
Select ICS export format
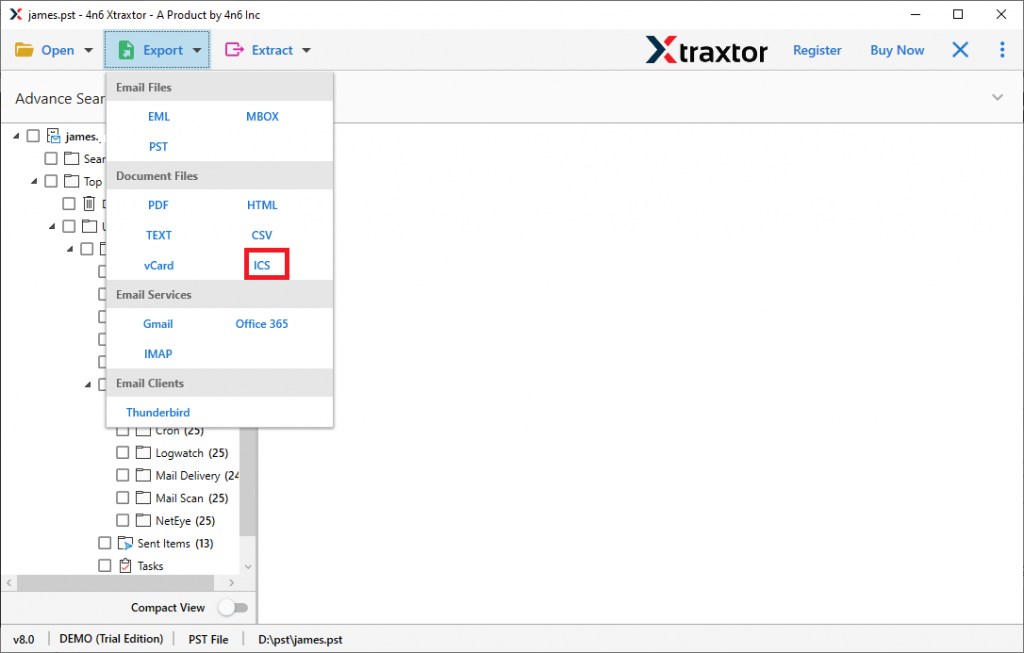tap(262, 265)
